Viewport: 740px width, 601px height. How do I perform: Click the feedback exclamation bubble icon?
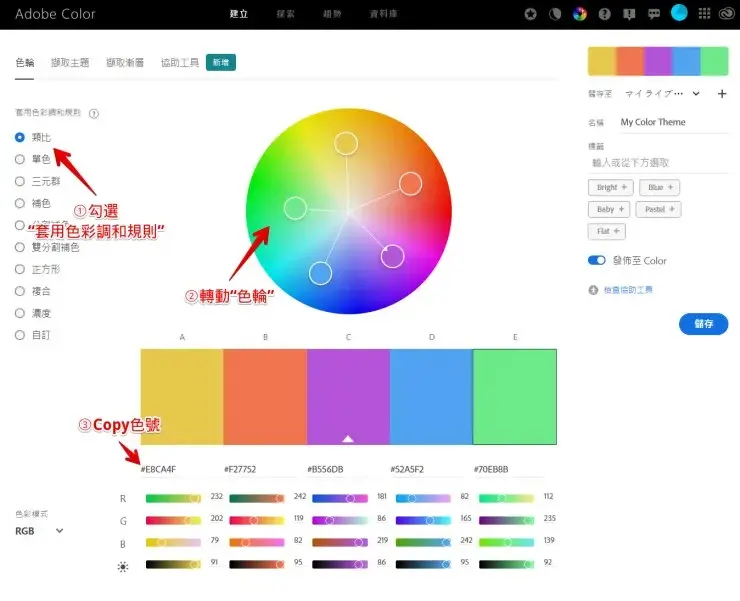629,14
